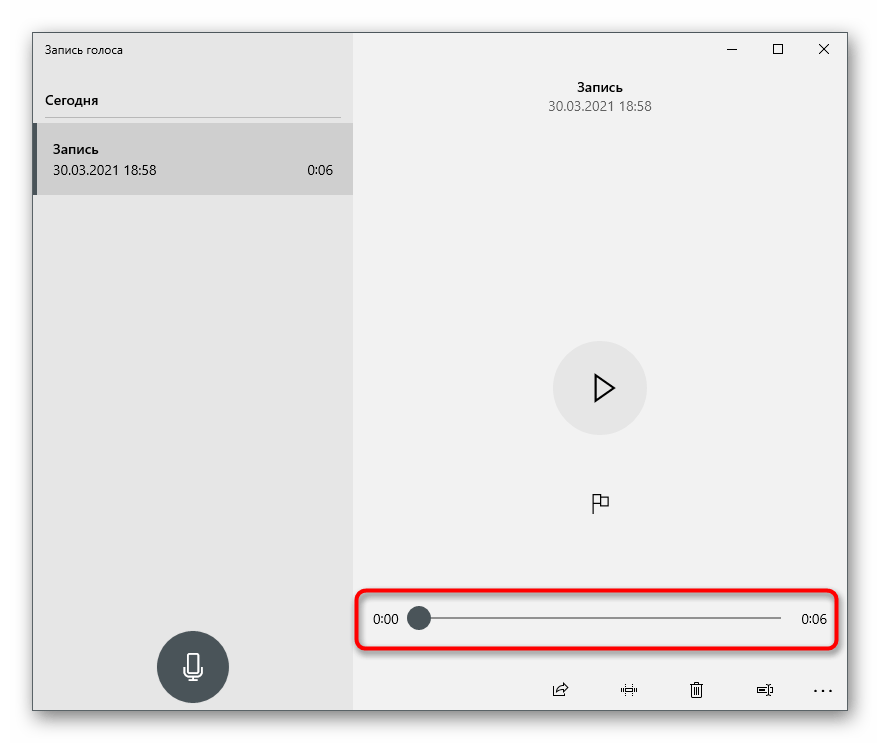880x743 pixels.
Task: Click the Сегодня group header
Action: pyautogui.click(x=72, y=100)
